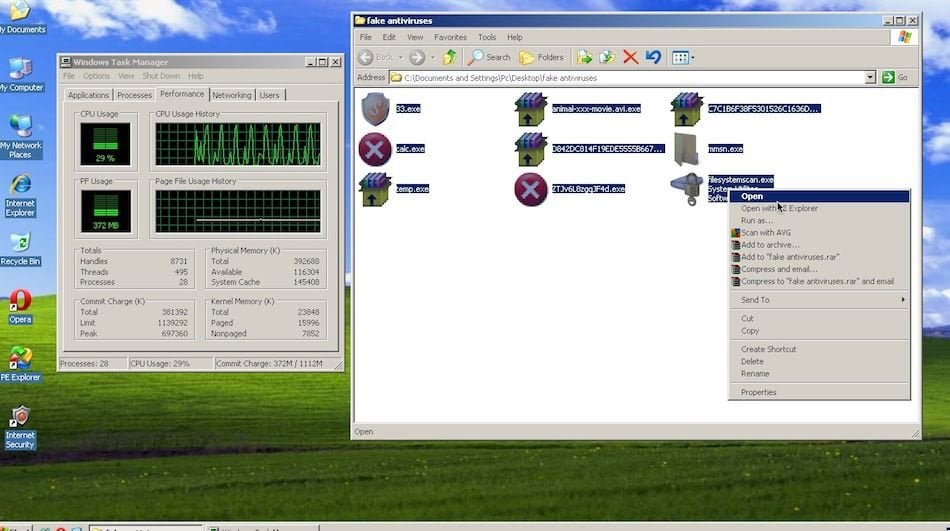Select the mmsn.exe file icon

[689, 149]
